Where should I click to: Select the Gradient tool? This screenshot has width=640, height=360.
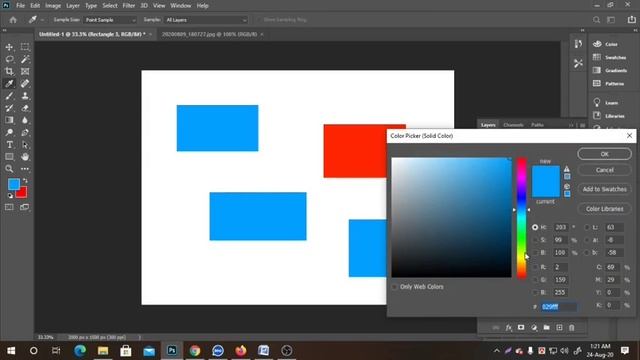(9, 120)
